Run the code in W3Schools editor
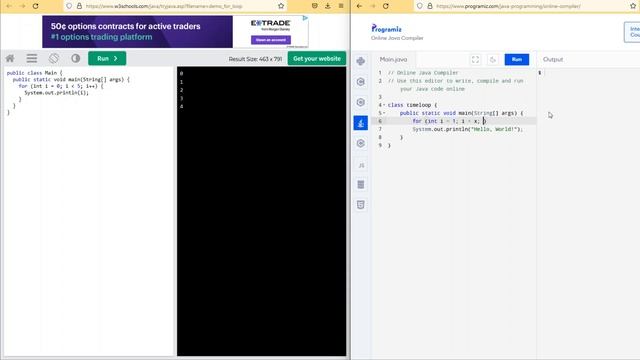The image size is (640, 360). point(107,58)
